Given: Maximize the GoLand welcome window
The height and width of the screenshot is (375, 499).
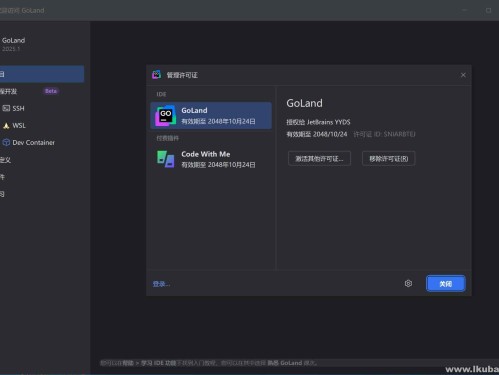Looking at the screenshot, I should point(488,10).
